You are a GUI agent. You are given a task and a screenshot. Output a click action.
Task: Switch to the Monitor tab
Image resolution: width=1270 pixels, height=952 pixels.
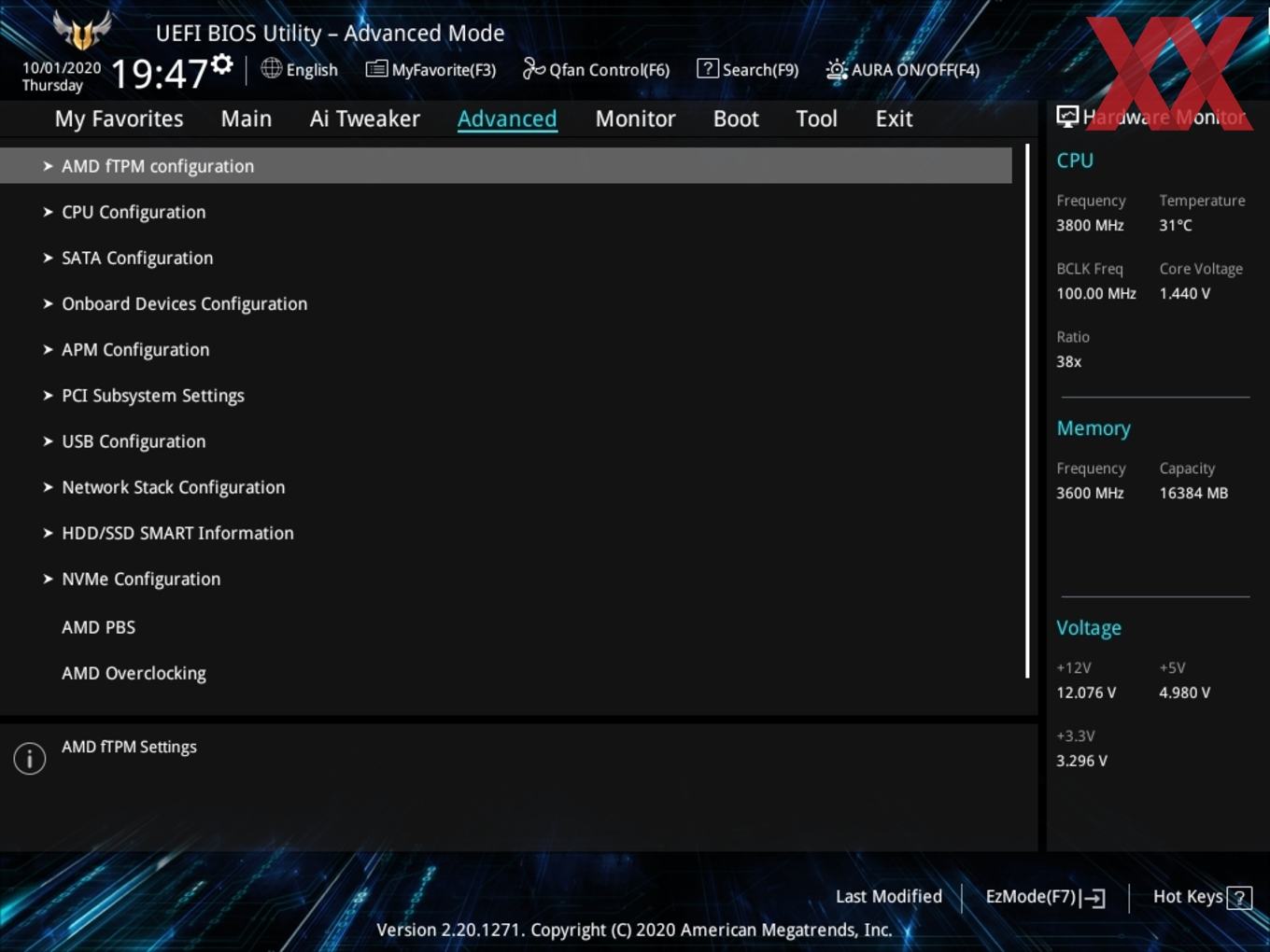point(635,119)
